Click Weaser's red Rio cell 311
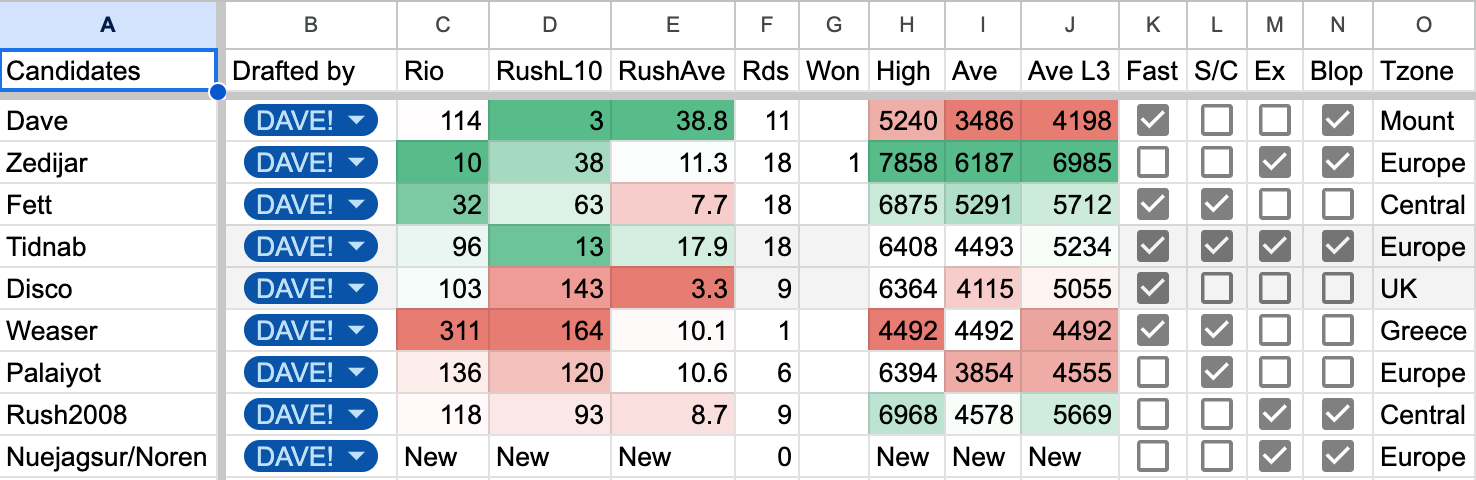 tap(443, 331)
